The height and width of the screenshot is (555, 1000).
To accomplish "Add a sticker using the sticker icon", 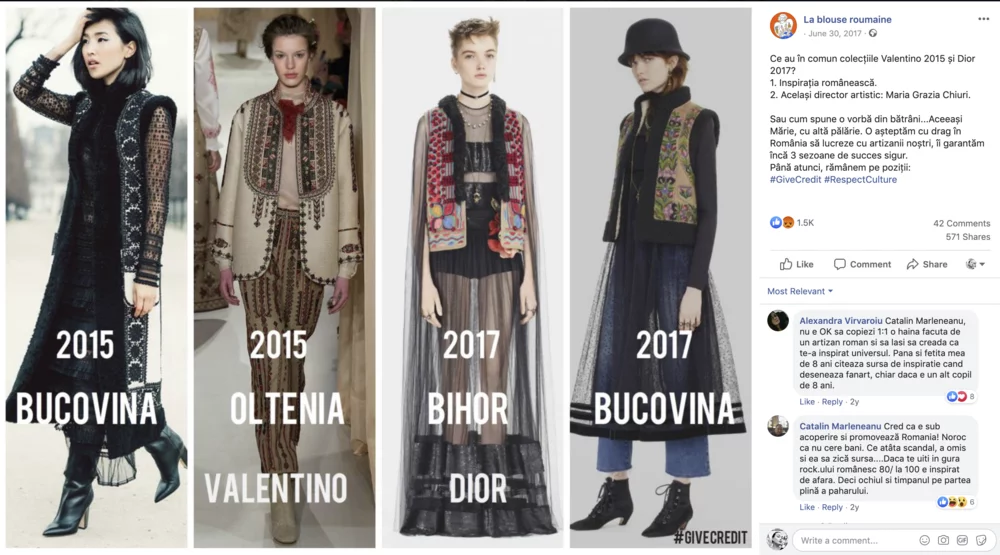I will [982, 540].
